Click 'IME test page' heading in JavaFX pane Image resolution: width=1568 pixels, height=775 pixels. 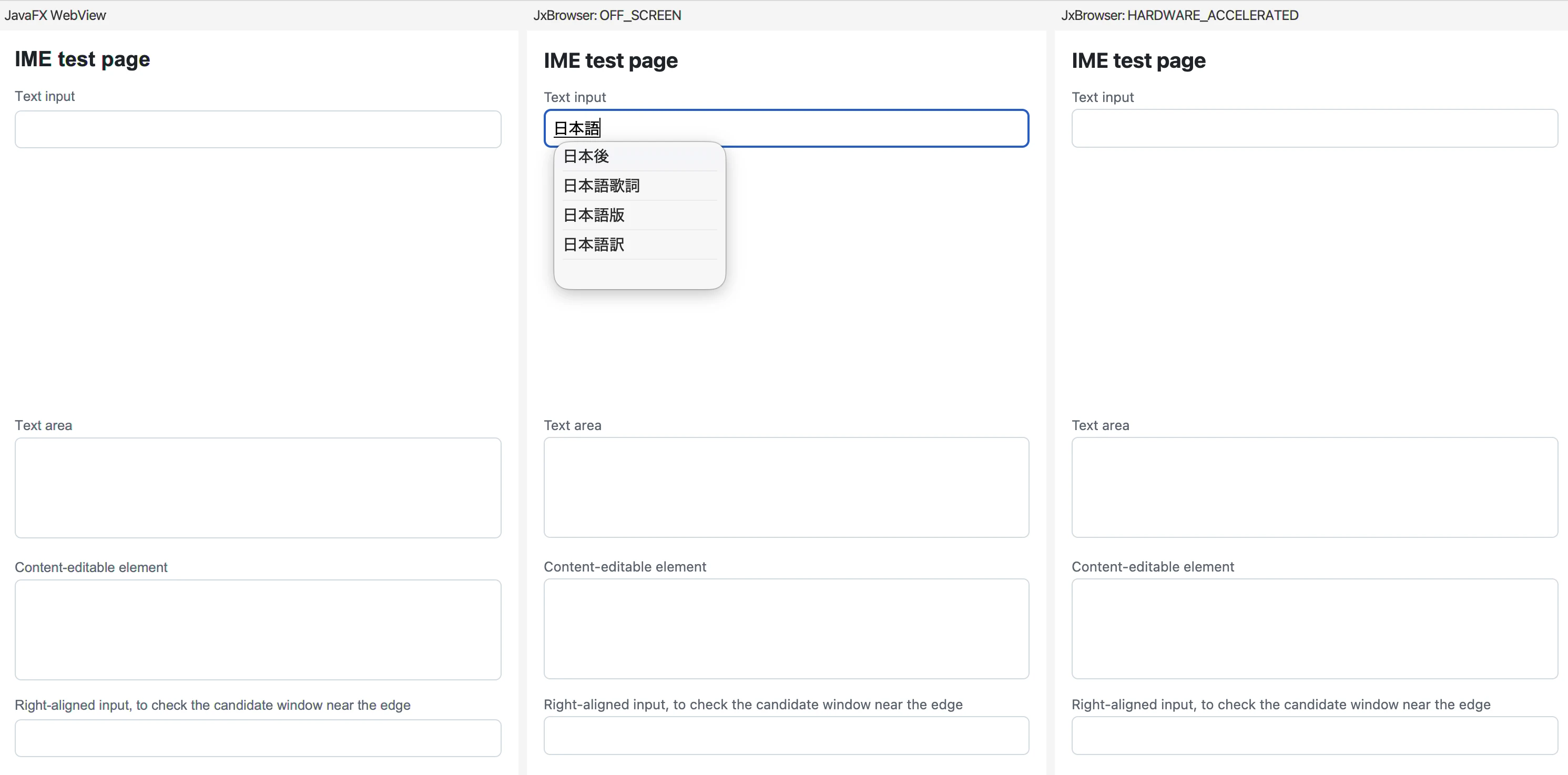tap(82, 59)
